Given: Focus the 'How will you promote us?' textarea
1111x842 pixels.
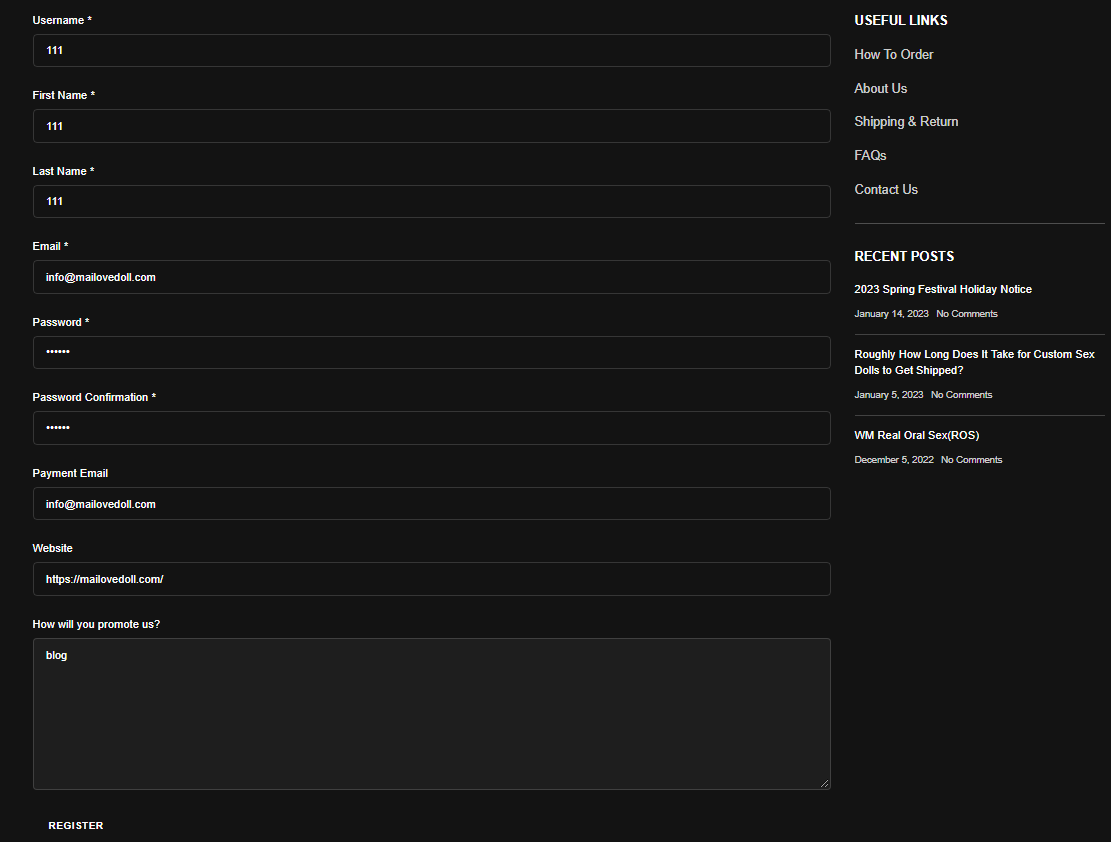Looking at the screenshot, I should tap(432, 714).
